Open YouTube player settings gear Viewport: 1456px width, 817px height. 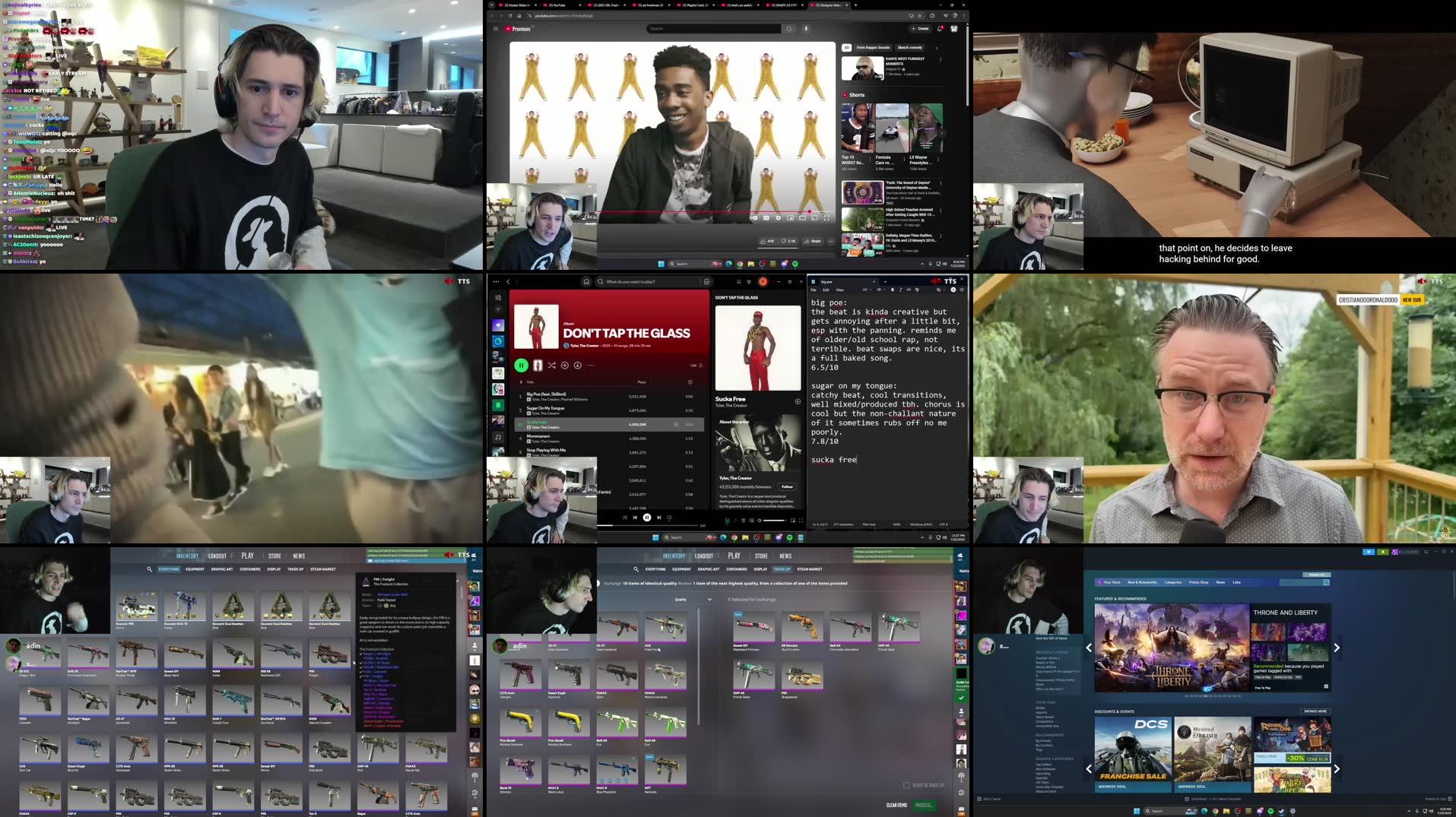(779, 218)
